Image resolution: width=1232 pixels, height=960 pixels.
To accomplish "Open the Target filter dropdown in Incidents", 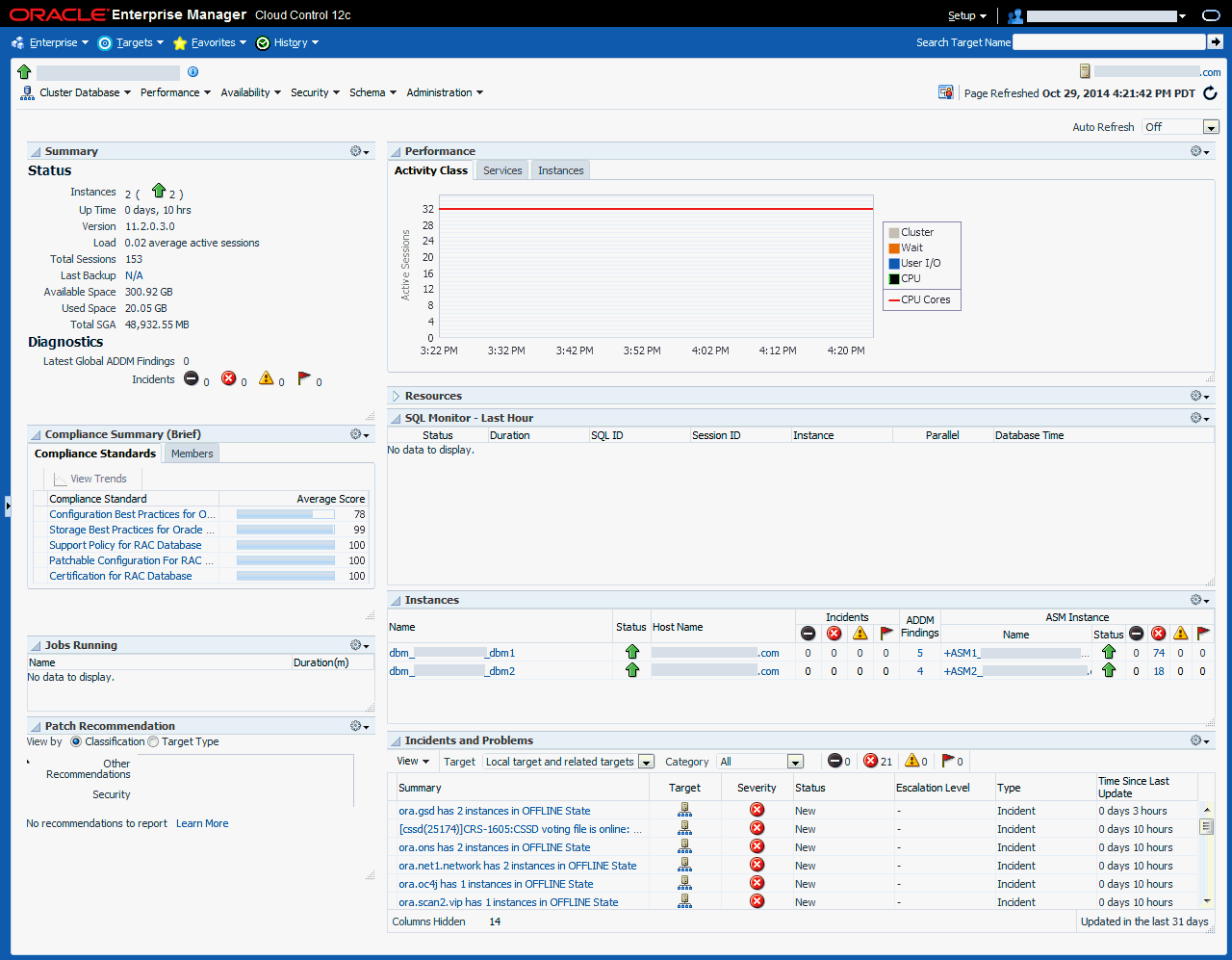I will point(646,762).
